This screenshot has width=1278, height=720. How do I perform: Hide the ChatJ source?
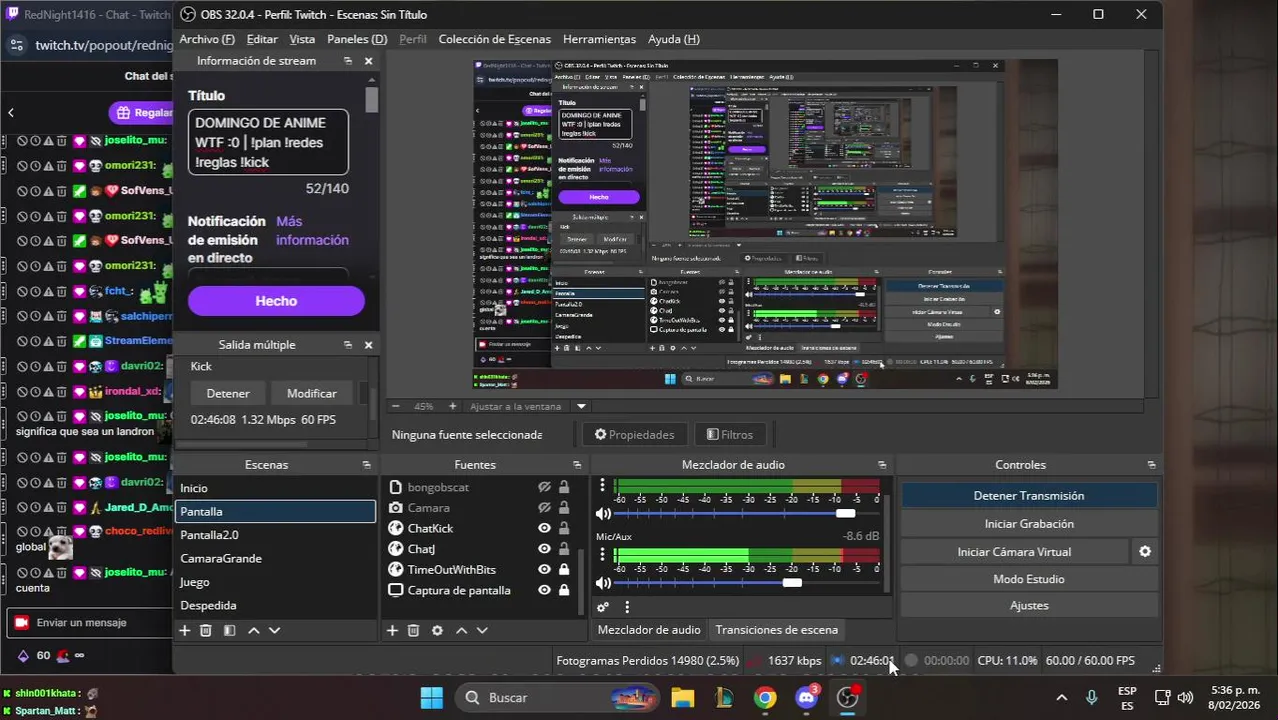pos(544,549)
